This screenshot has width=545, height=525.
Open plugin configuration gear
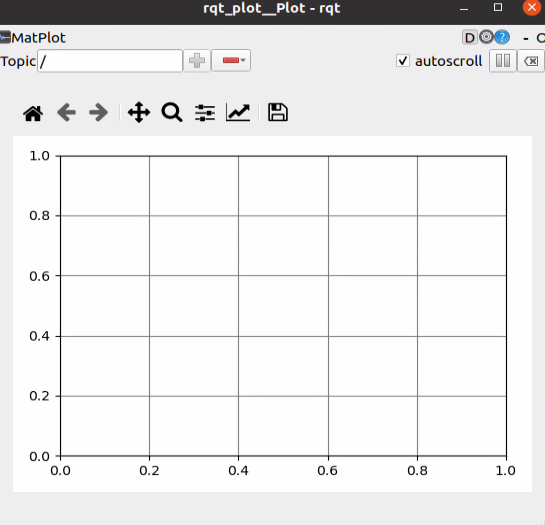click(486, 37)
